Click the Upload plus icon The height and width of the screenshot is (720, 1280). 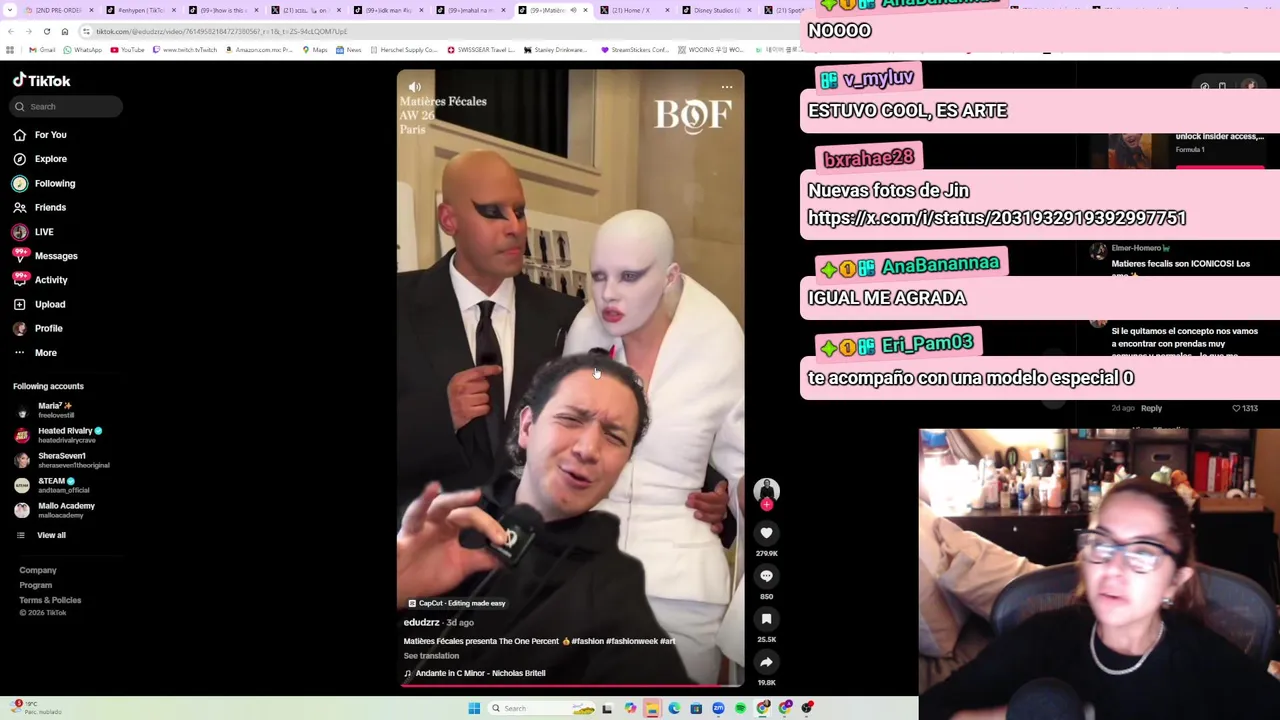[x=20, y=304]
